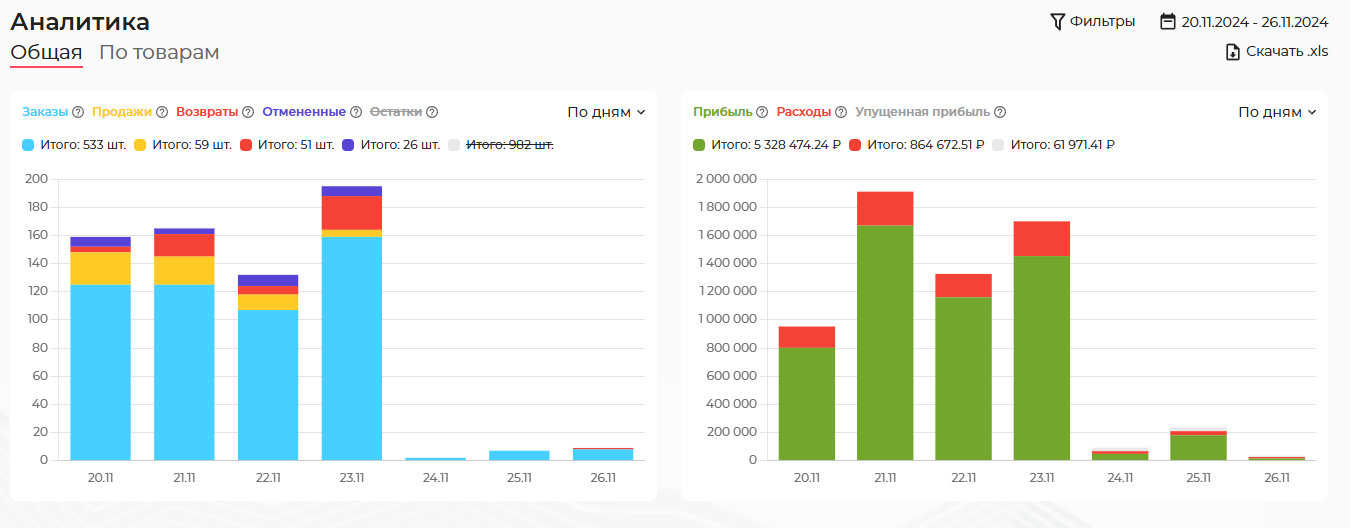Click the 21.11 green profit bar

click(885, 342)
